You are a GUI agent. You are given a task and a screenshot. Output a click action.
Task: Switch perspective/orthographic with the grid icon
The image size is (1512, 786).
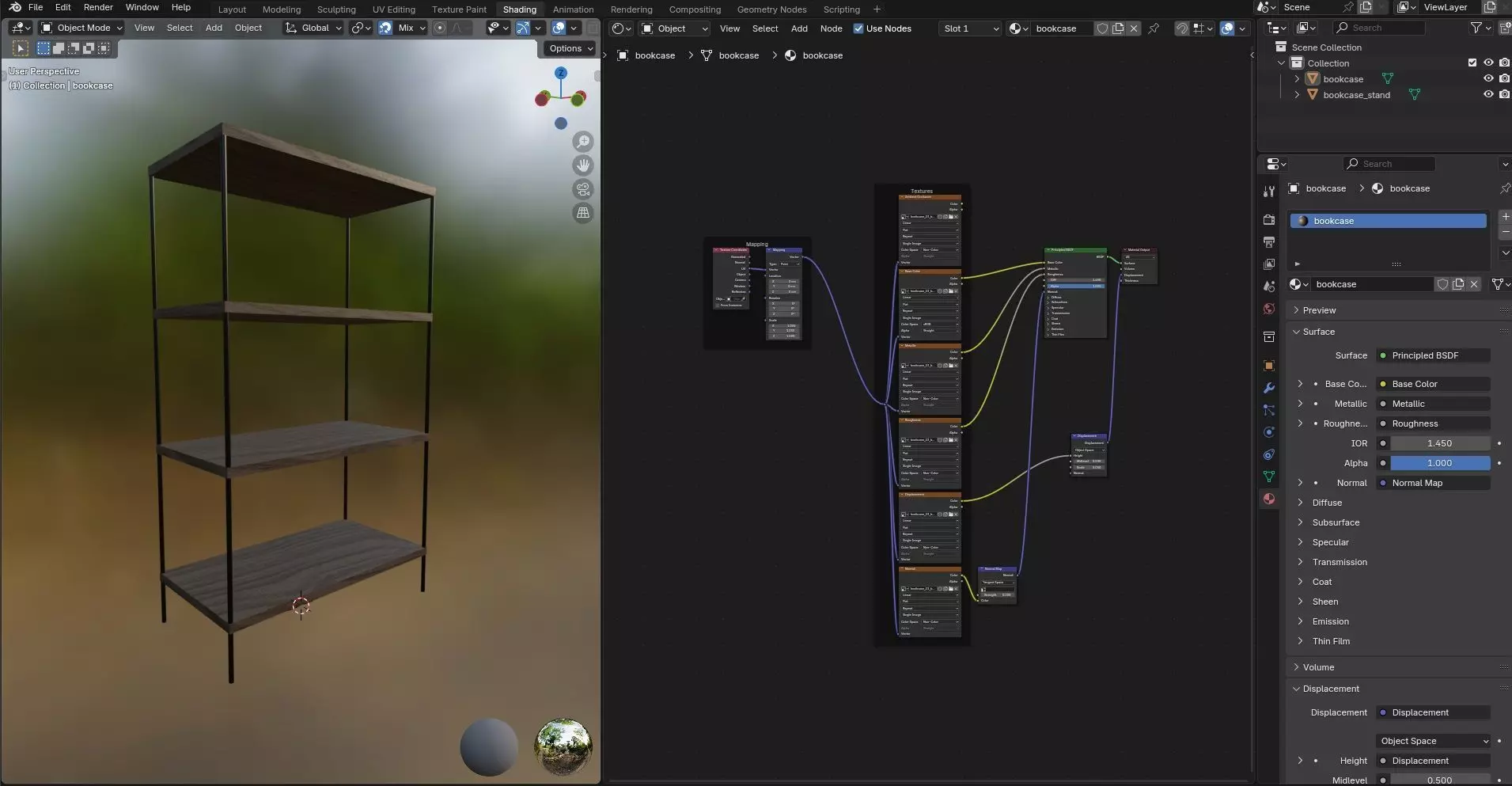coord(583,213)
